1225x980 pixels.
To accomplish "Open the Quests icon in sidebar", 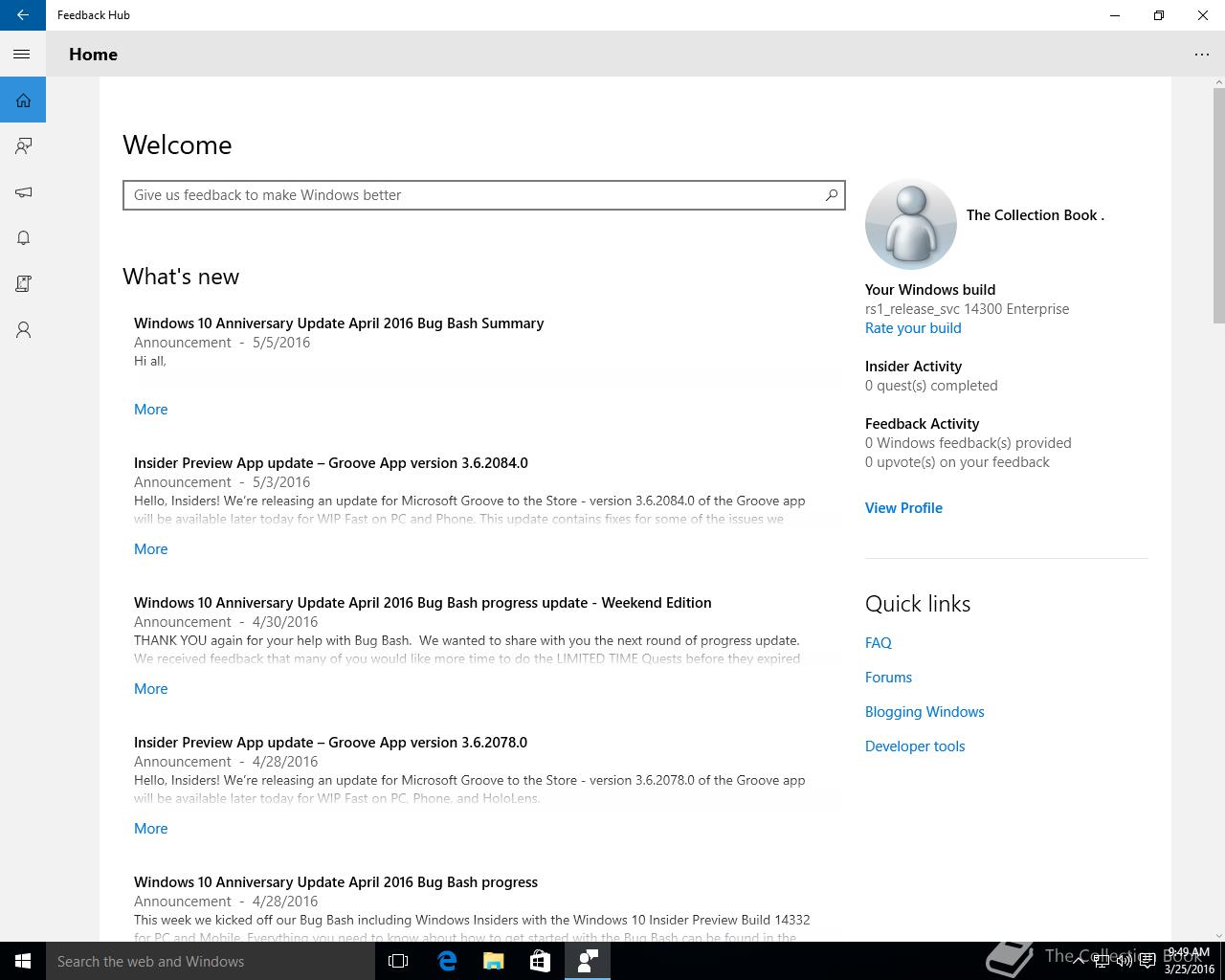I will (x=23, y=283).
